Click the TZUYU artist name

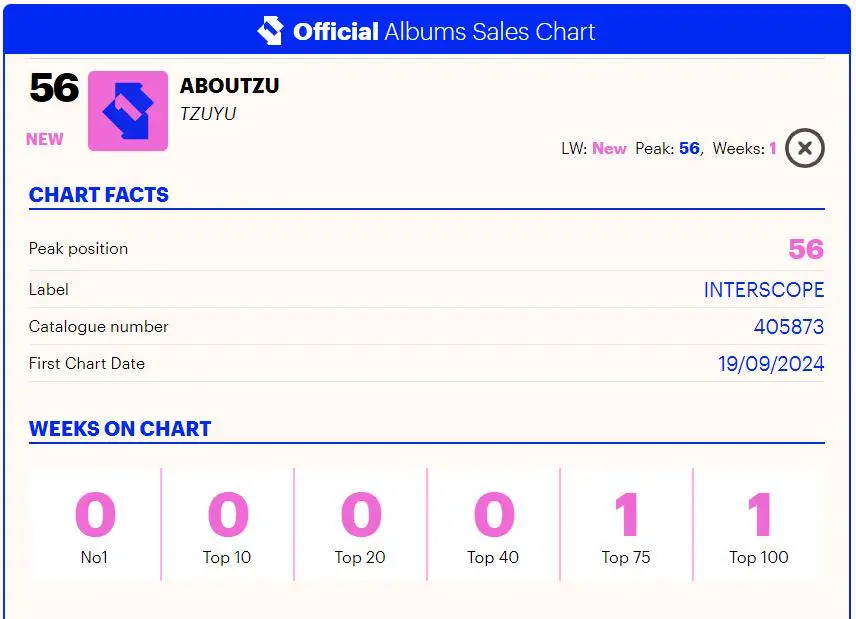(x=208, y=113)
